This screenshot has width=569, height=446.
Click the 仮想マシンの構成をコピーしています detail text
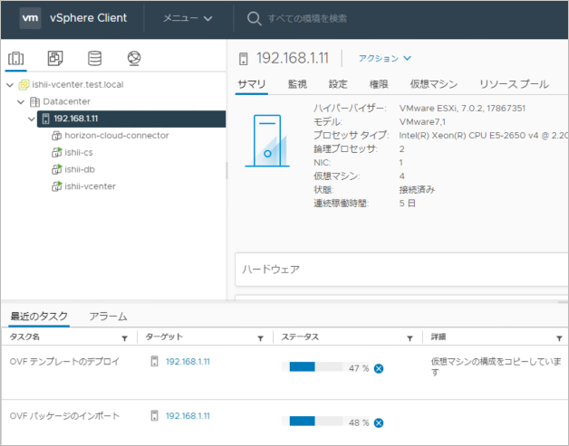496,367
